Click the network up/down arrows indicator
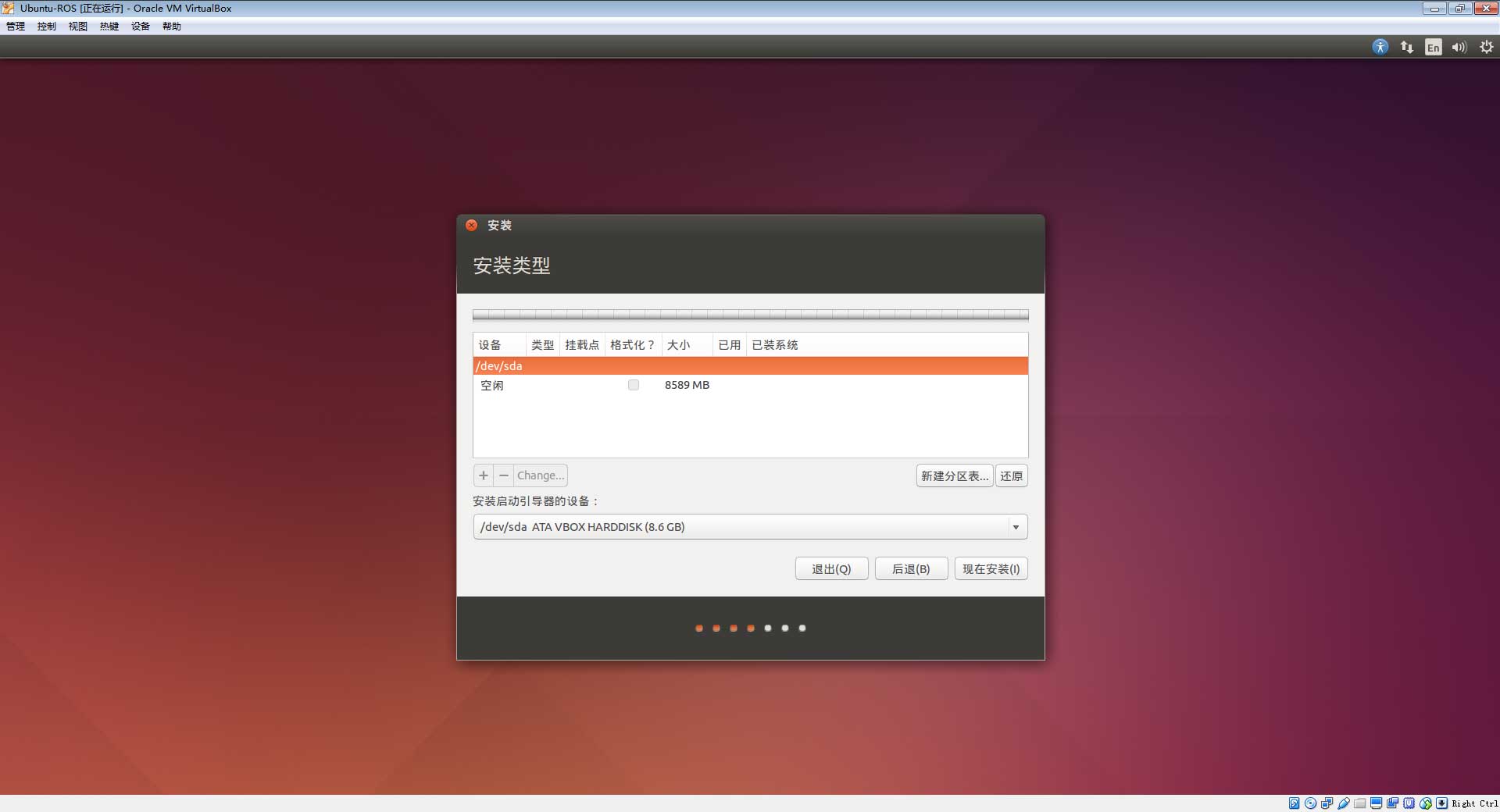The height and width of the screenshot is (812, 1500). [x=1406, y=47]
